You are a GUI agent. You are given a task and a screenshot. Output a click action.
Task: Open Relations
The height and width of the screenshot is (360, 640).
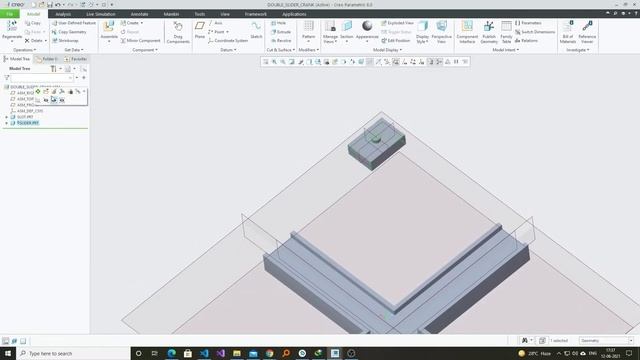coord(526,41)
